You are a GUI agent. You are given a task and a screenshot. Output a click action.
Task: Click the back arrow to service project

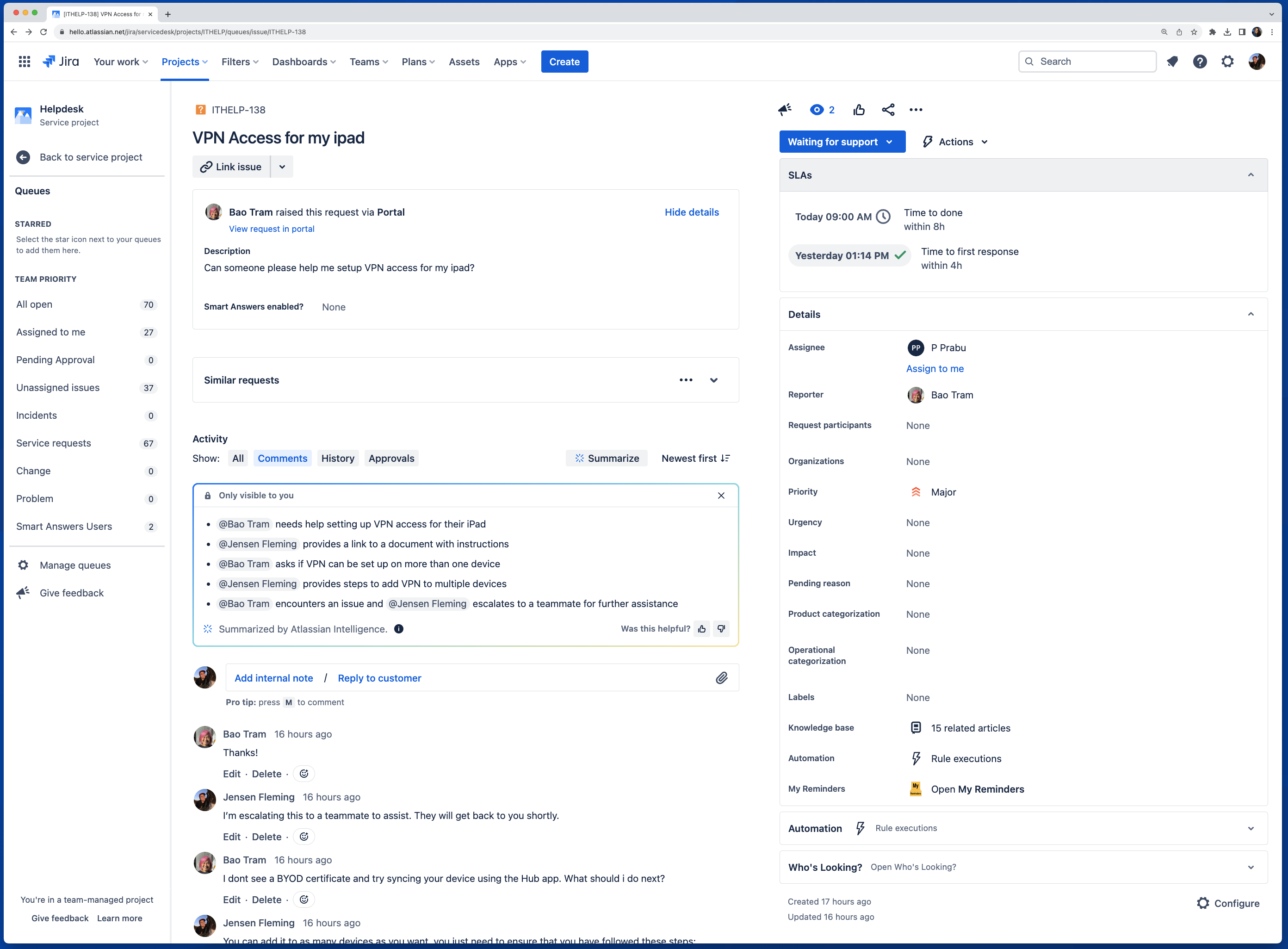pyautogui.click(x=23, y=157)
